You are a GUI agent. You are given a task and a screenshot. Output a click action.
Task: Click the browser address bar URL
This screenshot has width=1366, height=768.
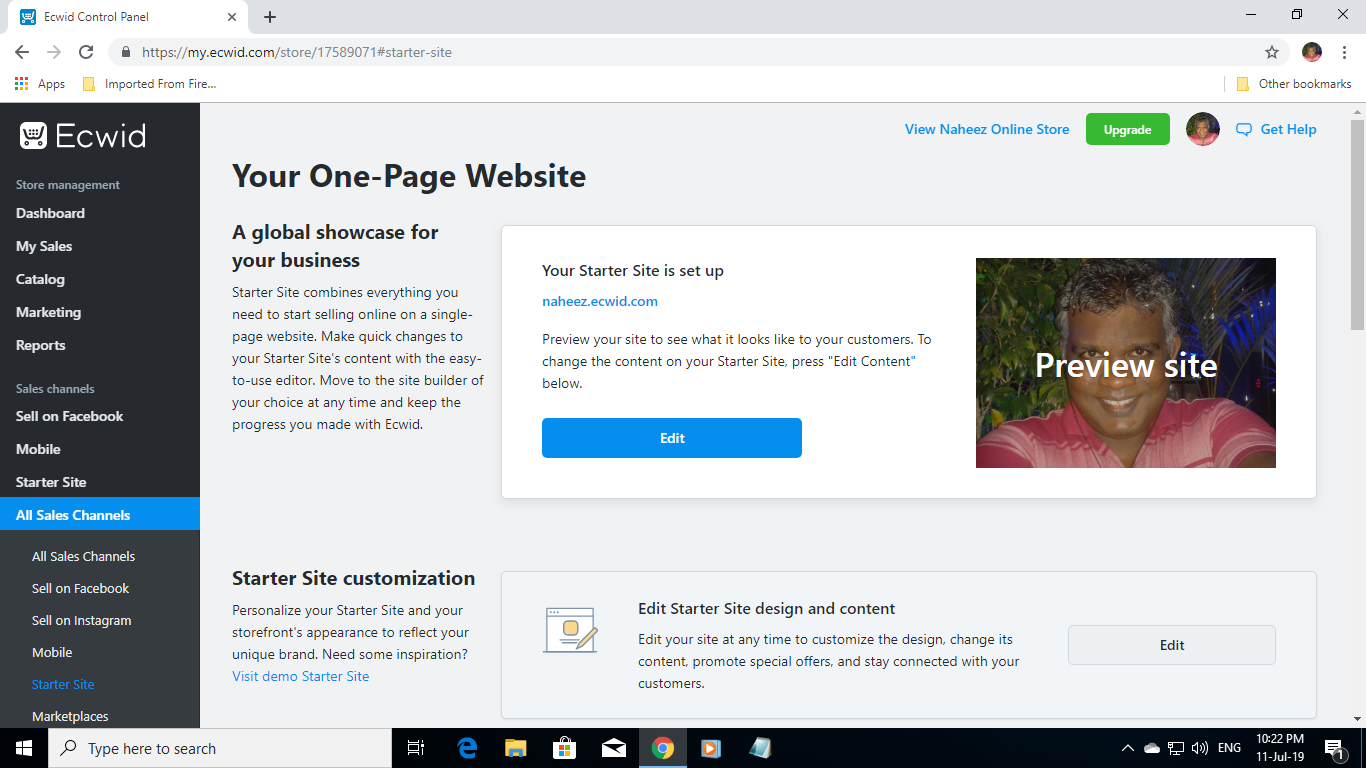(x=297, y=52)
